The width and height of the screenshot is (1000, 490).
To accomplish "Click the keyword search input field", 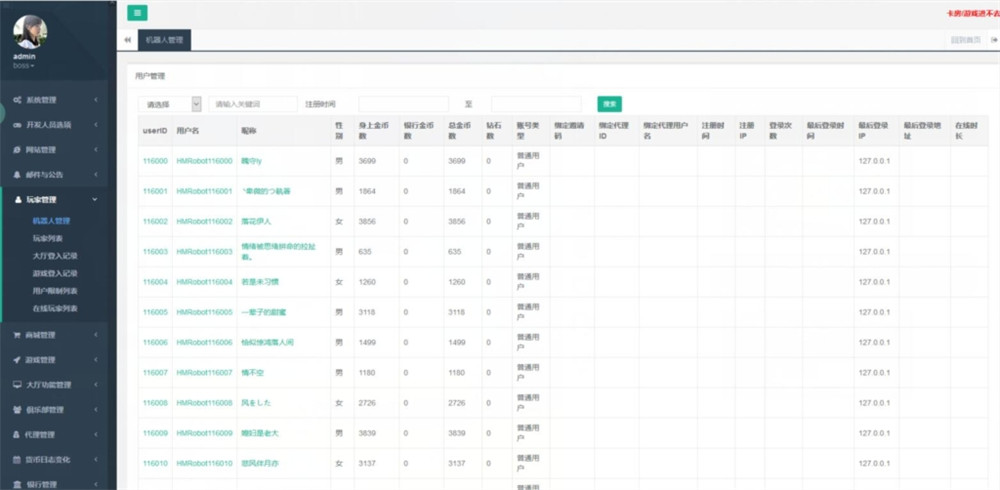I will 252,104.
